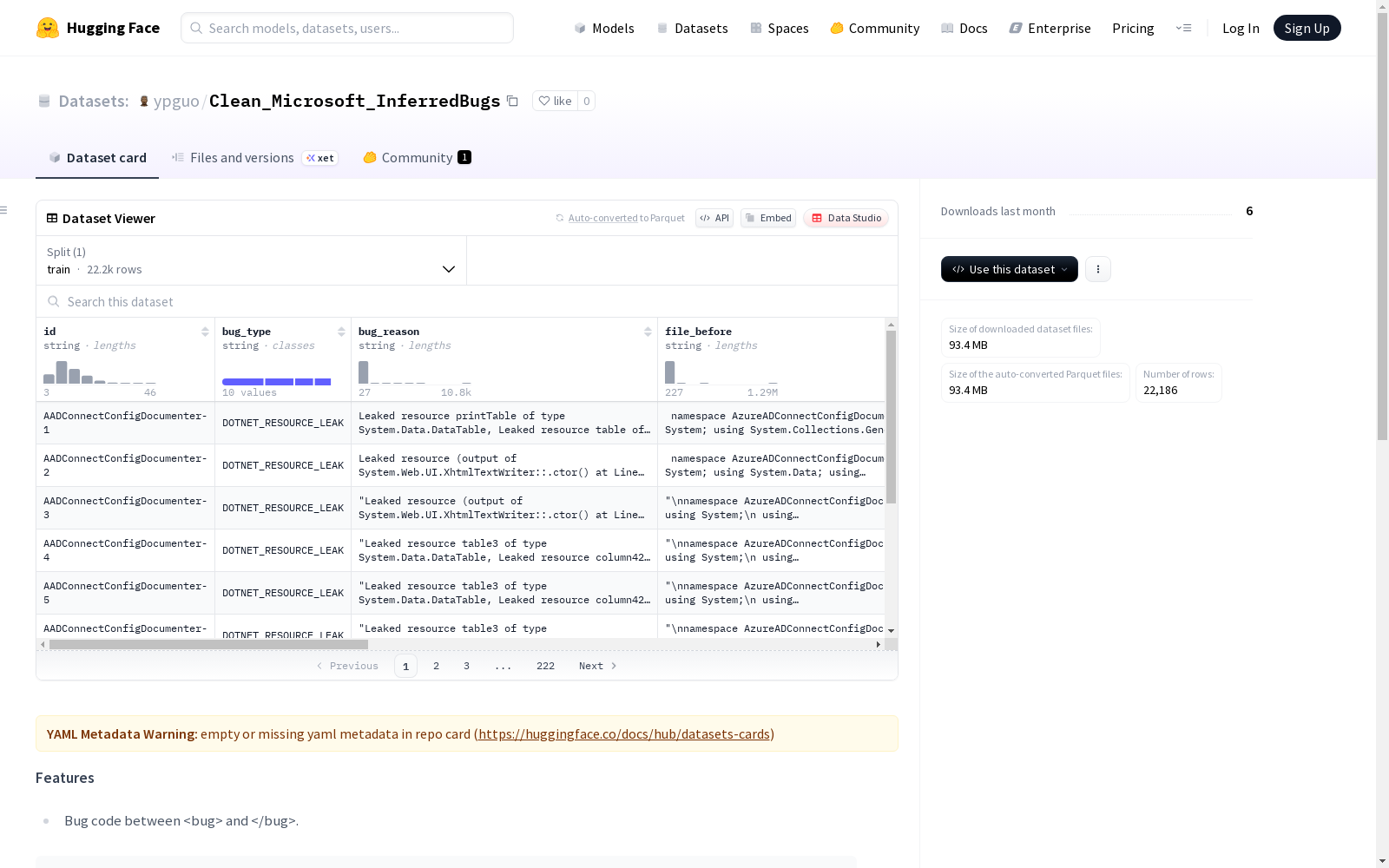This screenshot has height=868, width=1389.
Task: Open the Use this dataset dropdown
Action: tap(1010, 269)
